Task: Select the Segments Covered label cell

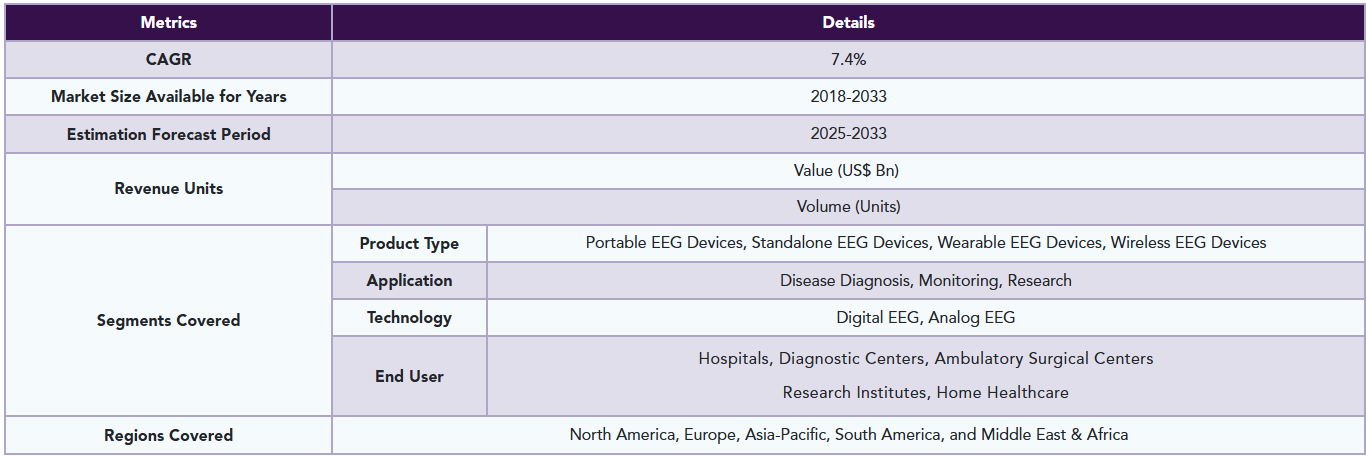Action: tap(168, 320)
